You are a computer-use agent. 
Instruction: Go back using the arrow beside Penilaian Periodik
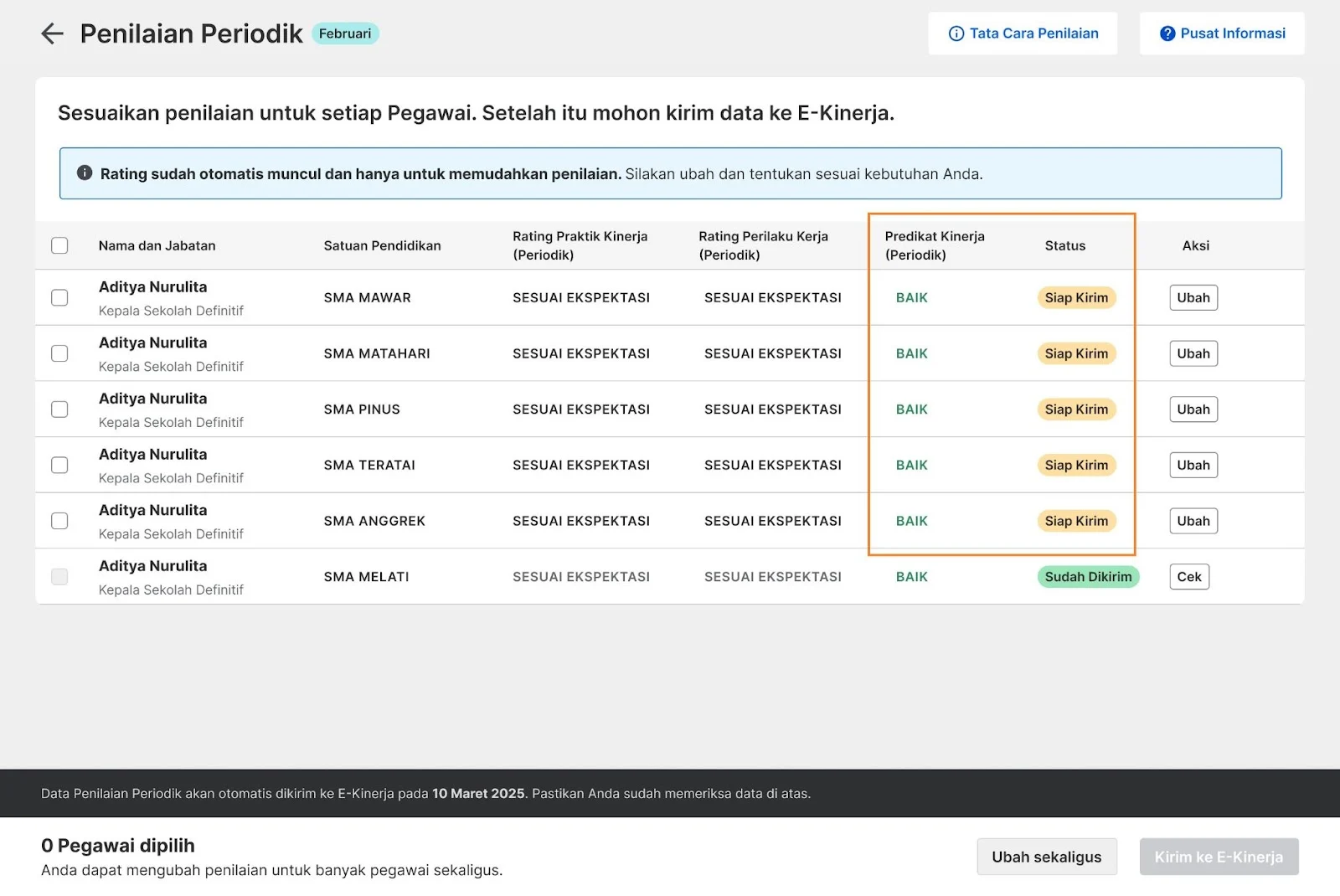52,33
